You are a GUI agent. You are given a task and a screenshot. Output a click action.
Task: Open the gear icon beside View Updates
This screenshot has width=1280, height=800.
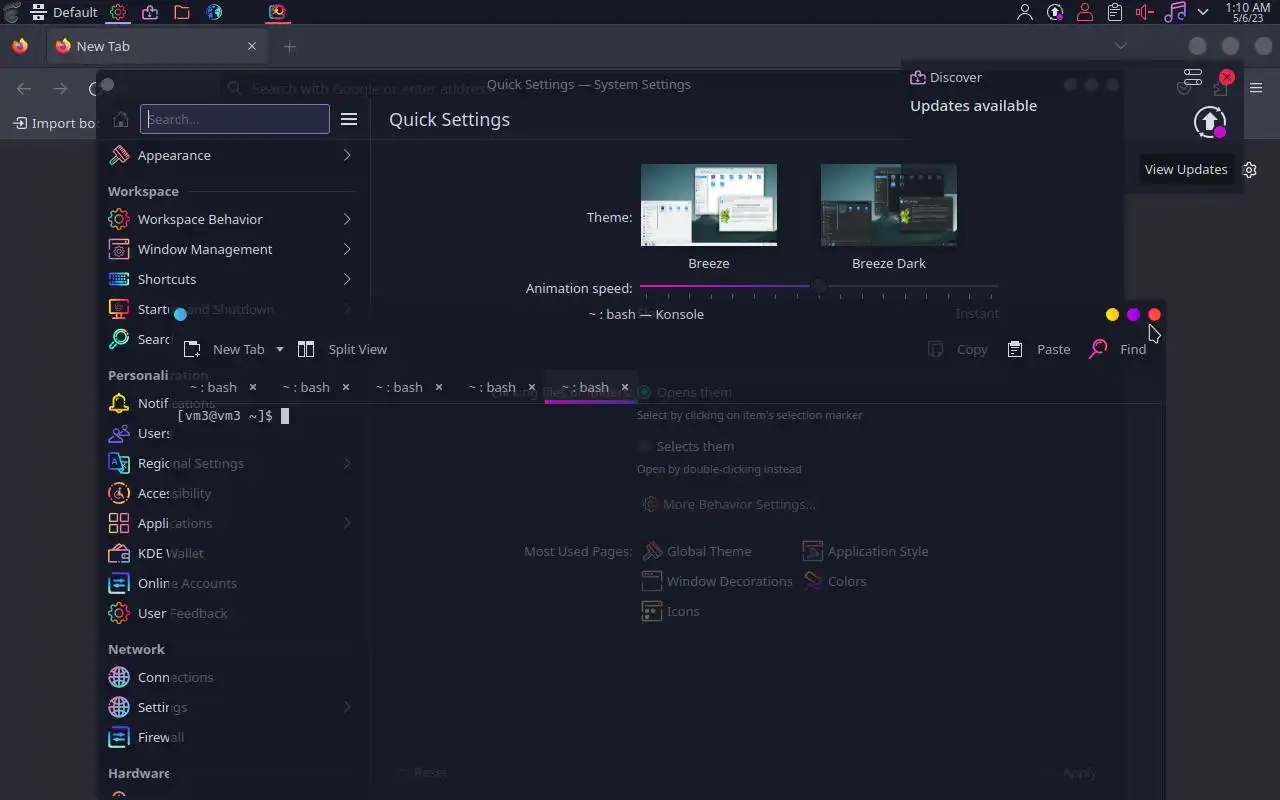1249,169
